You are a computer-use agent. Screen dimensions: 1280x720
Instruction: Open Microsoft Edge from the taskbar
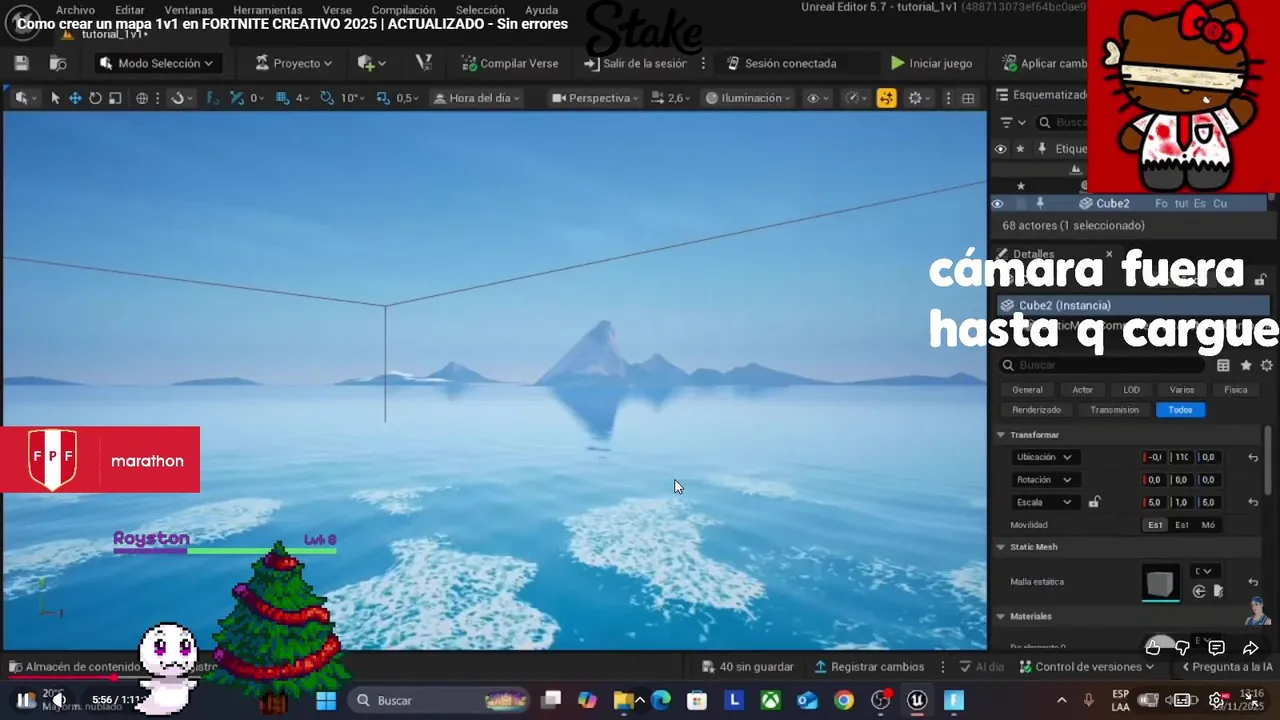[661, 700]
